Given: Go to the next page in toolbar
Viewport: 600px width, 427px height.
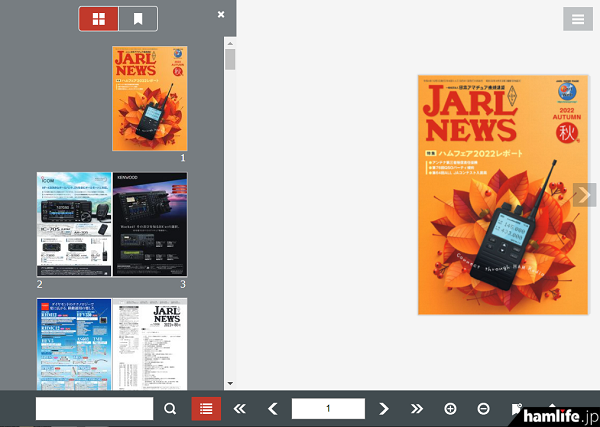Looking at the screenshot, I should pos(384,408).
